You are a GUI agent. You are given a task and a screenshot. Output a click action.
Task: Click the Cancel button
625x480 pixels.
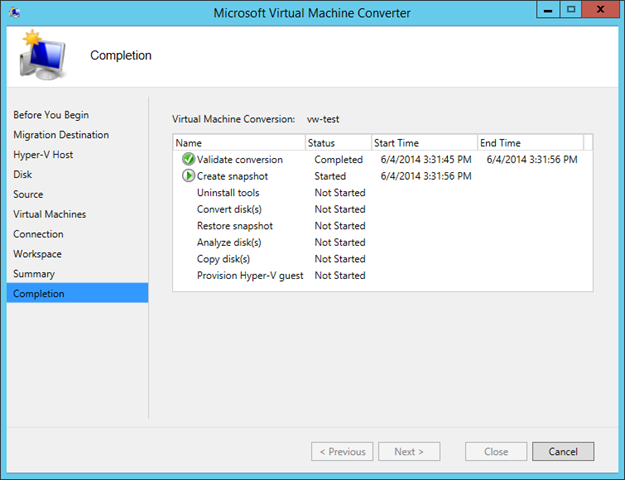pyautogui.click(x=563, y=451)
